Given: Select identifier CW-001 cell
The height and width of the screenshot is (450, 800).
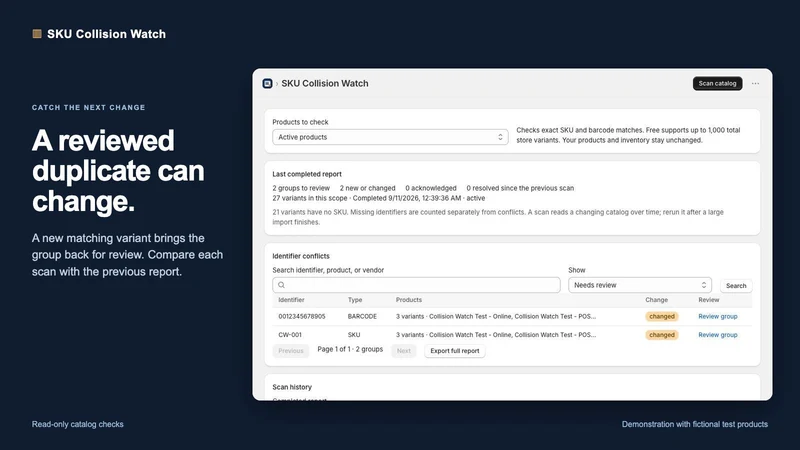Looking at the screenshot, I should (x=290, y=335).
